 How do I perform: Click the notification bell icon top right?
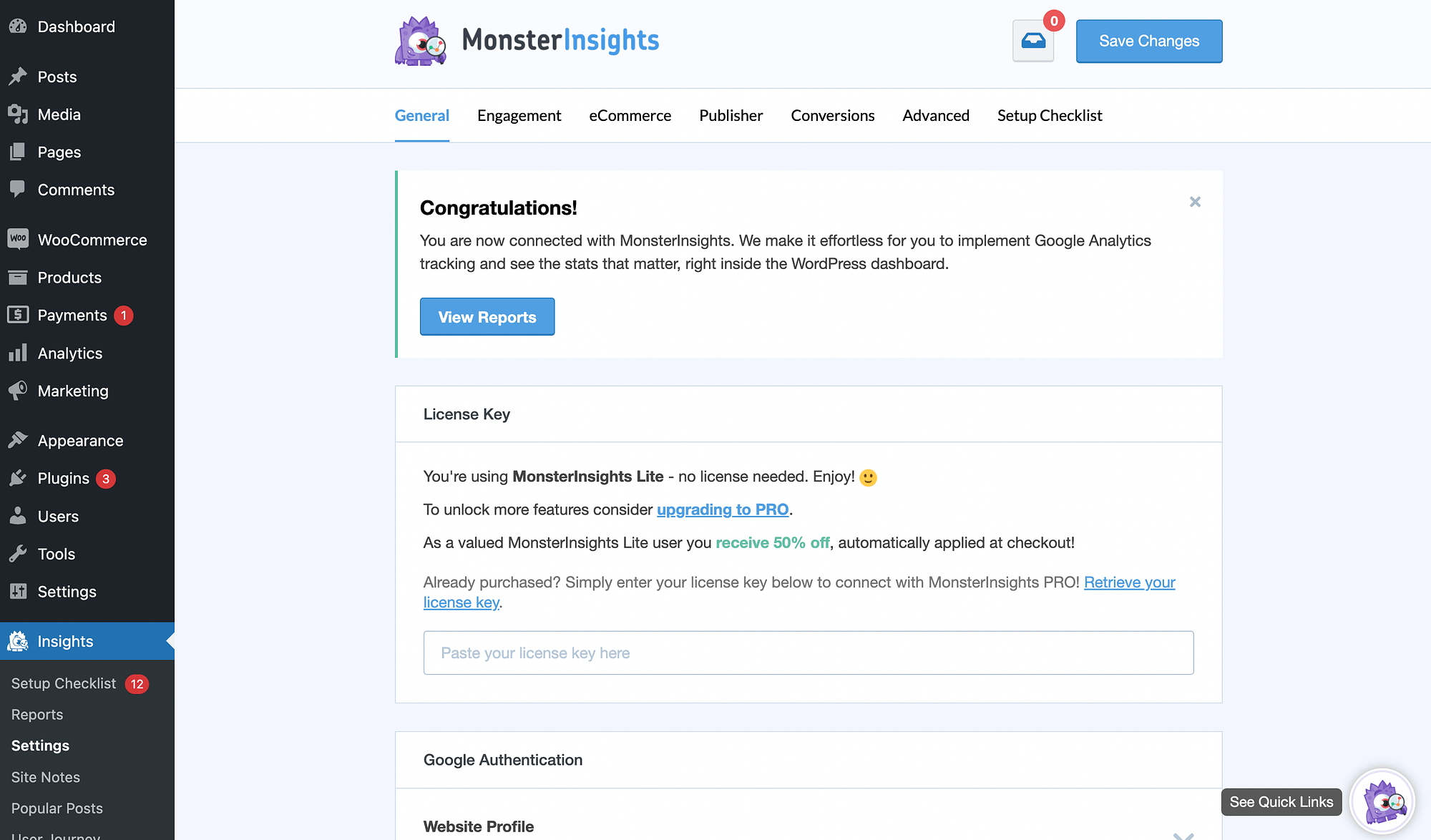tap(1033, 40)
